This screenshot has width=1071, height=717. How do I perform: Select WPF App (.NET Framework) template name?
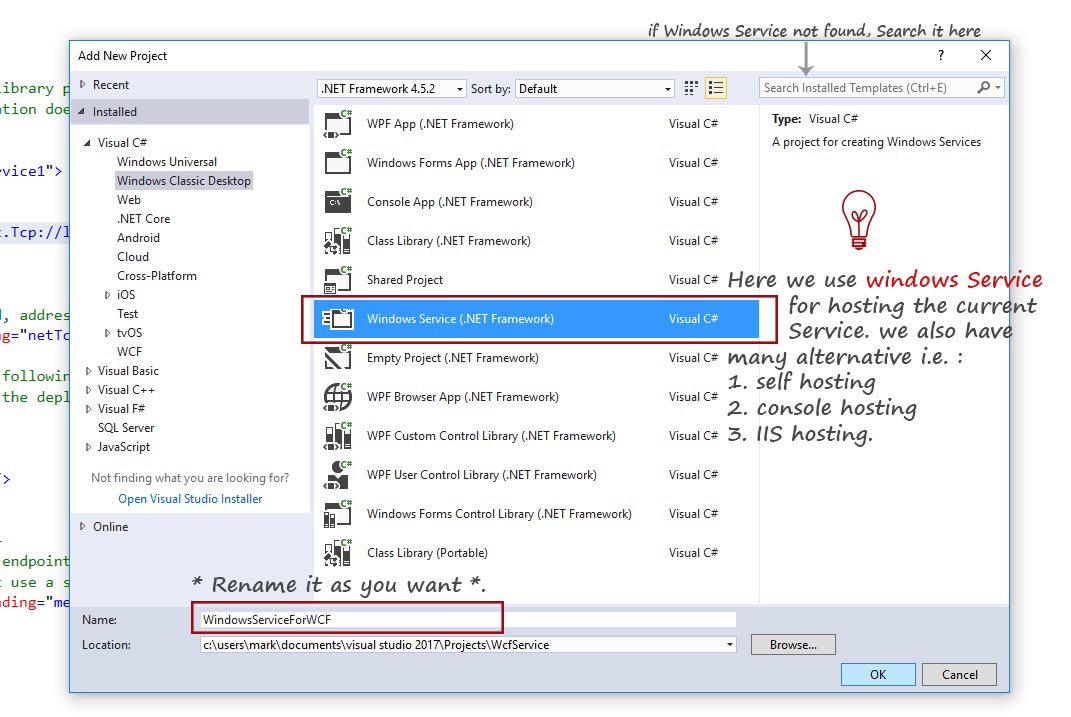click(440, 124)
